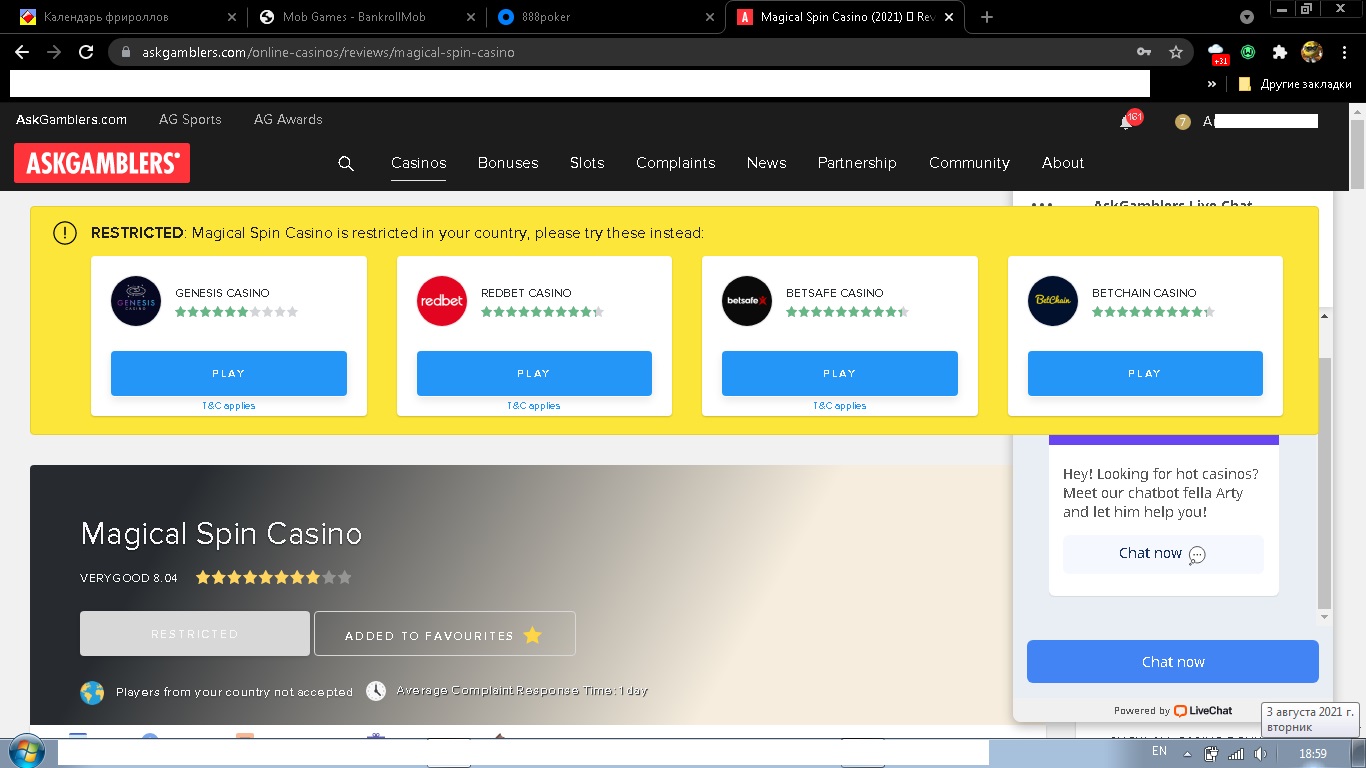This screenshot has height=768, width=1366.
Task: Open Другие закладки bookmarks folder
Action: (x=1295, y=85)
